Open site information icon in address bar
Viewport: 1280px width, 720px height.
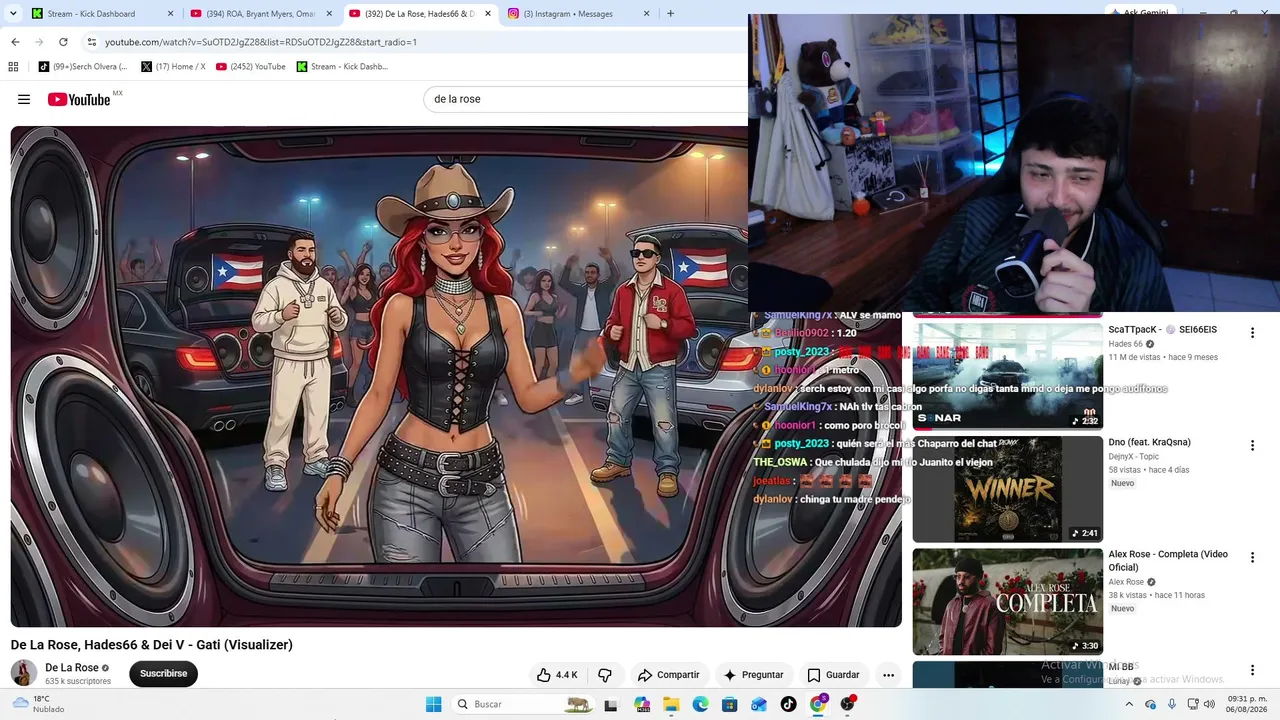92,42
